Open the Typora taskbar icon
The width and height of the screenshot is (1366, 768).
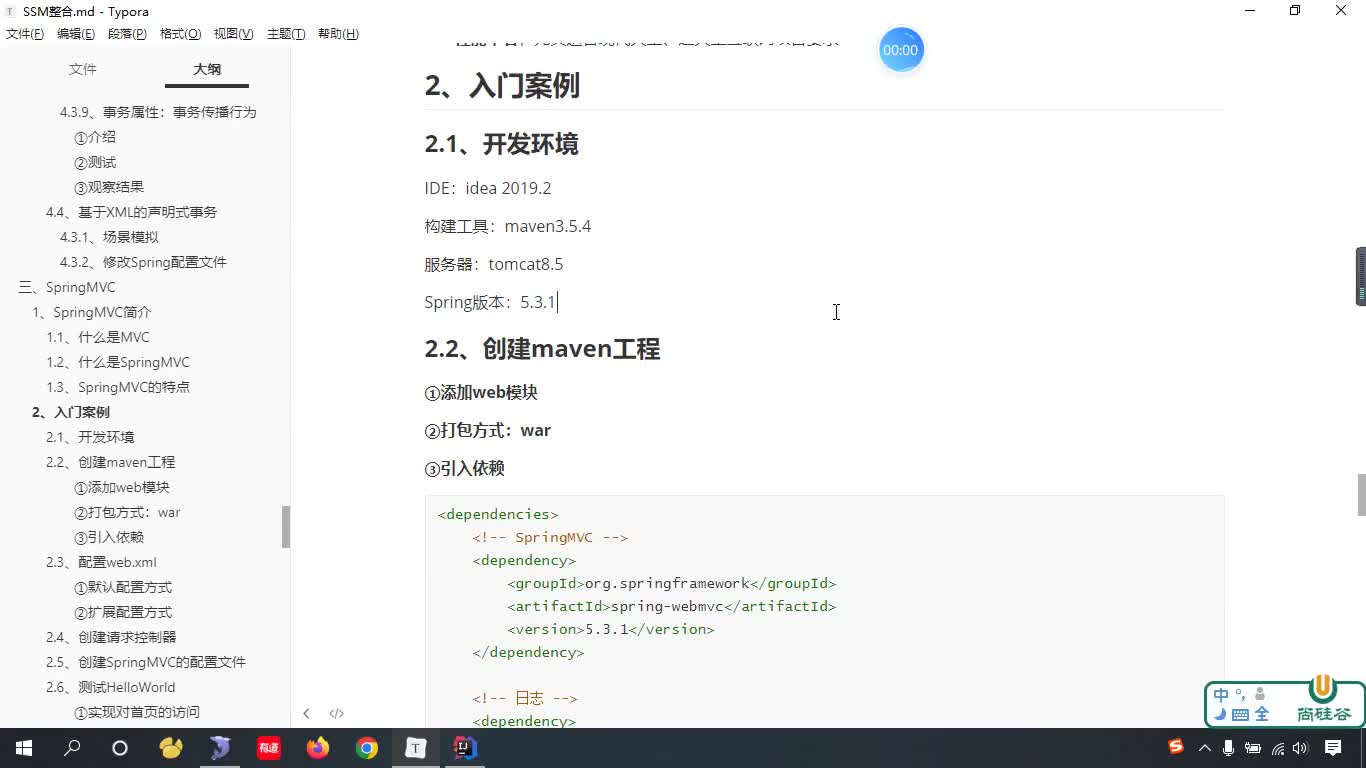(416, 748)
